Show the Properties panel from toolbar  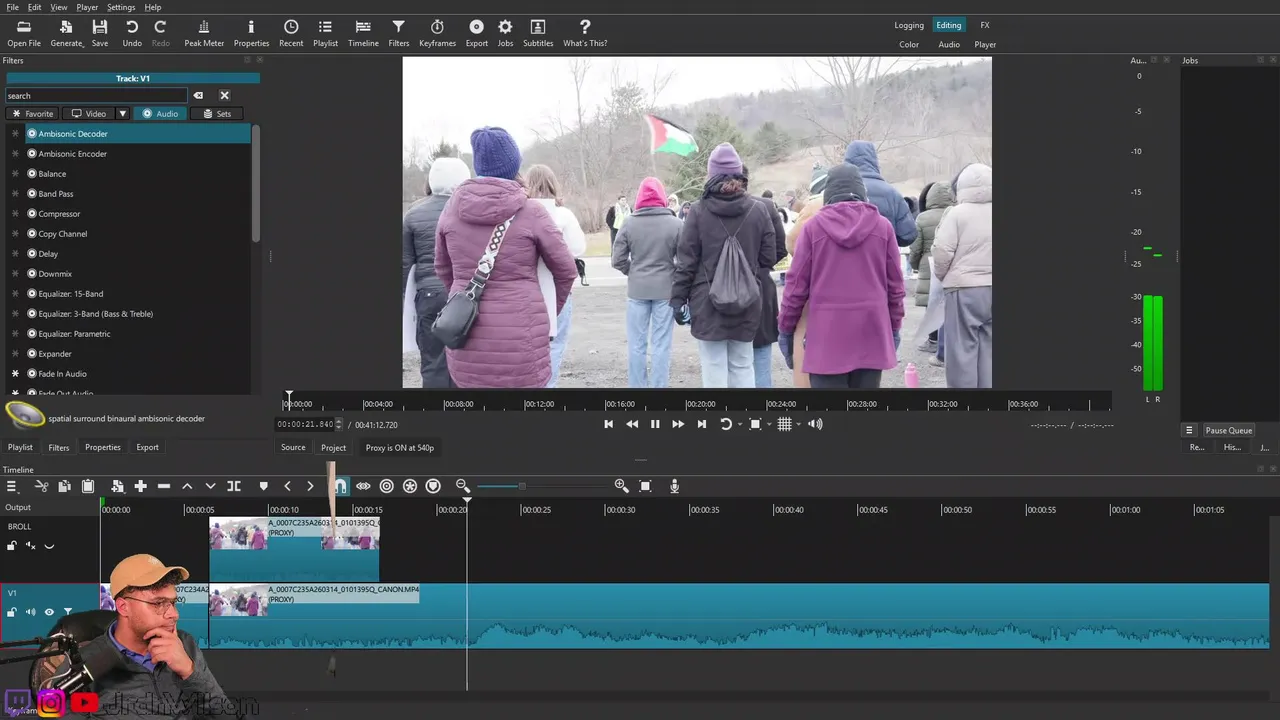pos(251,33)
